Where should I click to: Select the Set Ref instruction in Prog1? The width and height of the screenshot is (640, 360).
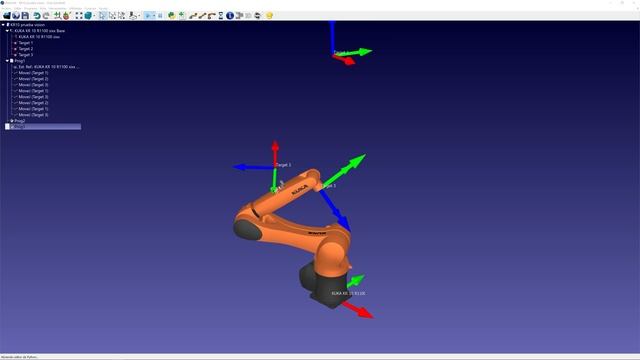pyautogui.click(x=49, y=67)
